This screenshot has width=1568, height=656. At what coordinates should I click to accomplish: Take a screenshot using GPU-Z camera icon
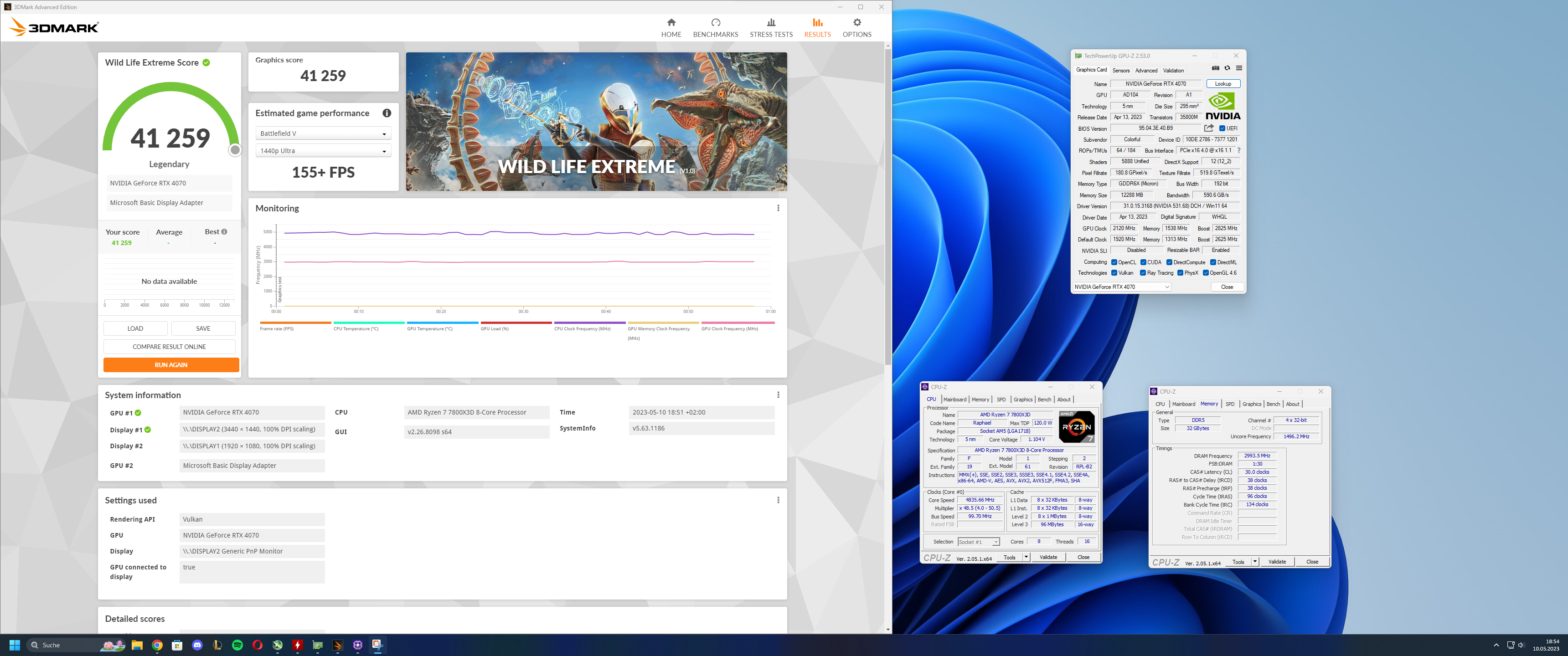coord(1215,68)
